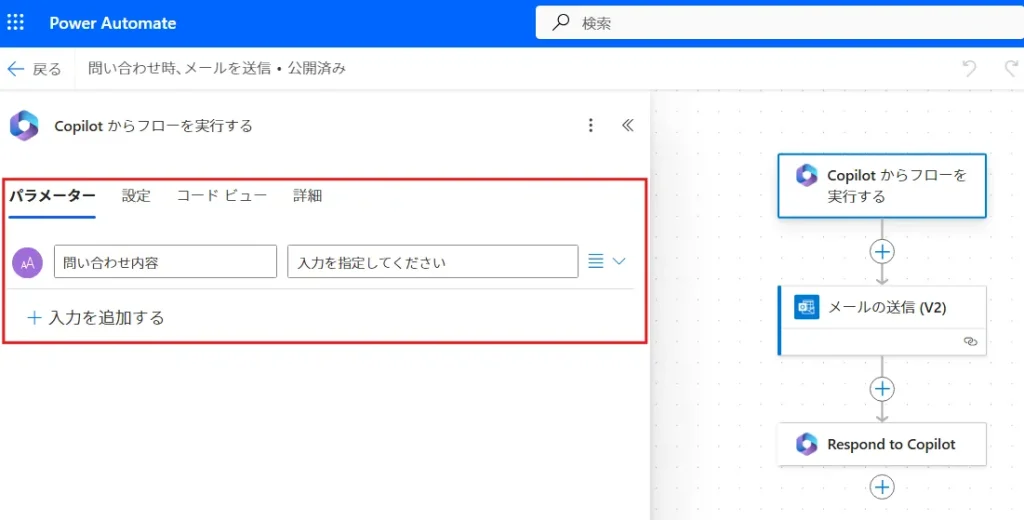Click the 検索 search box
Viewport: 1024px width, 520px height.
pos(780,22)
